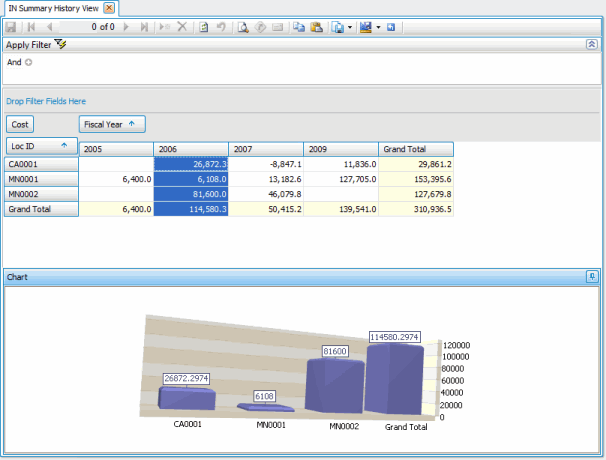Open the export options dropdown arrow
The width and height of the screenshot is (606, 460).
click(351, 27)
